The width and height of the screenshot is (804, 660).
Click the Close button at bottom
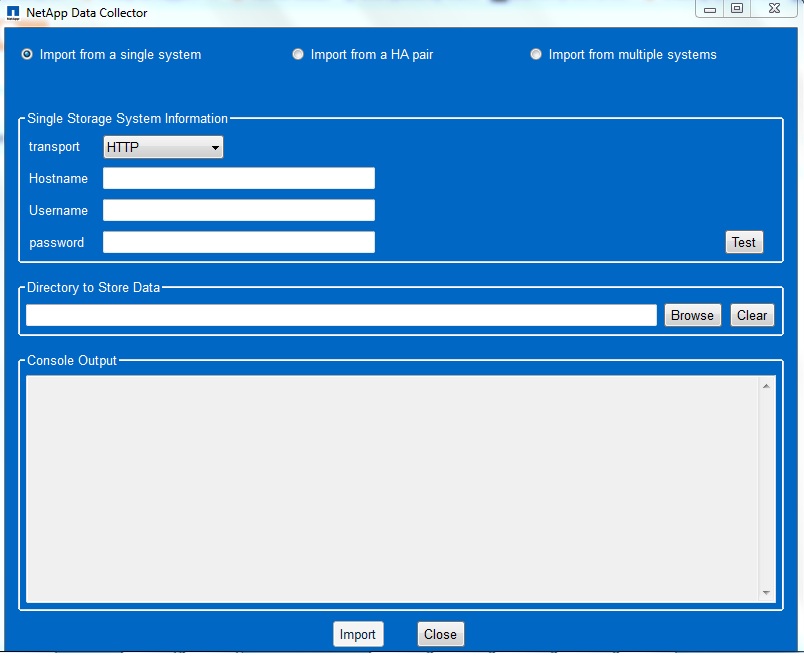[440, 634]
